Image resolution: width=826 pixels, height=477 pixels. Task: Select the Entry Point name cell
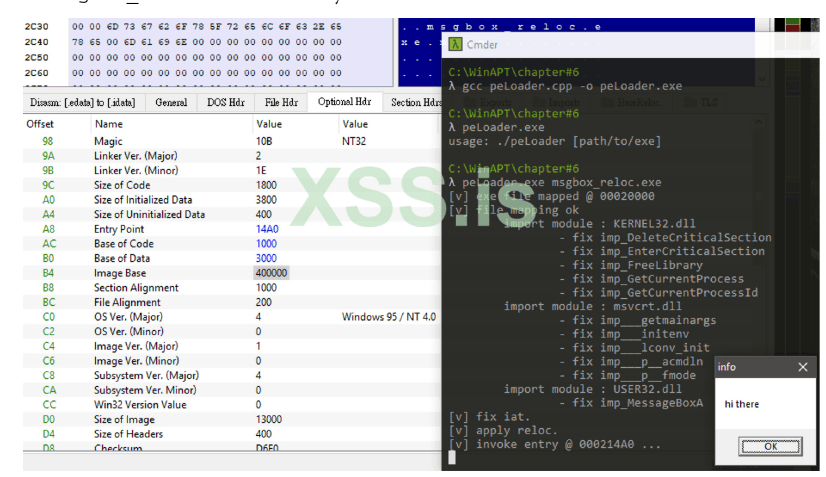(x=119, y=229)
